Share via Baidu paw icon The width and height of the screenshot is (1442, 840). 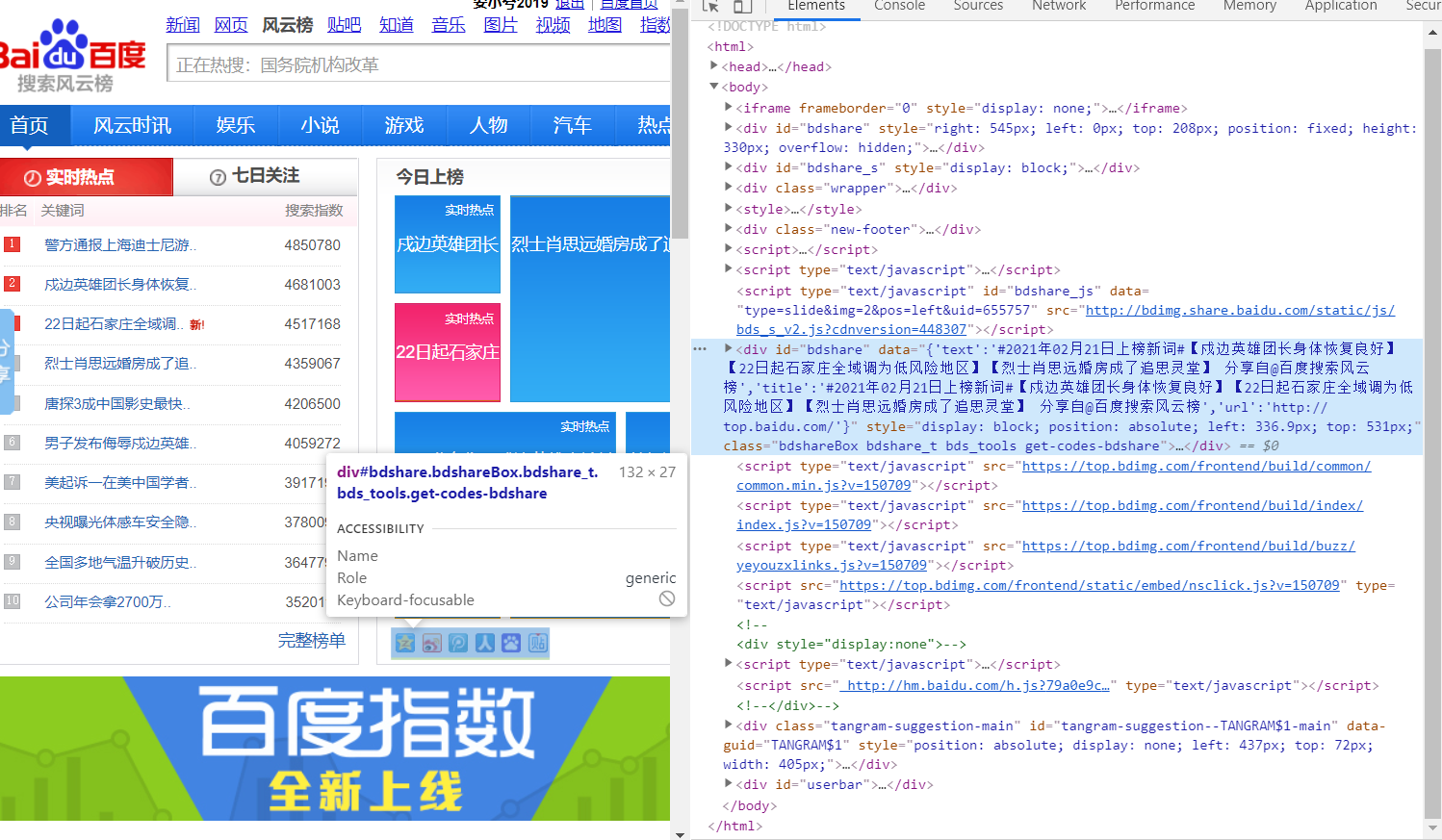tap(511, 643)
